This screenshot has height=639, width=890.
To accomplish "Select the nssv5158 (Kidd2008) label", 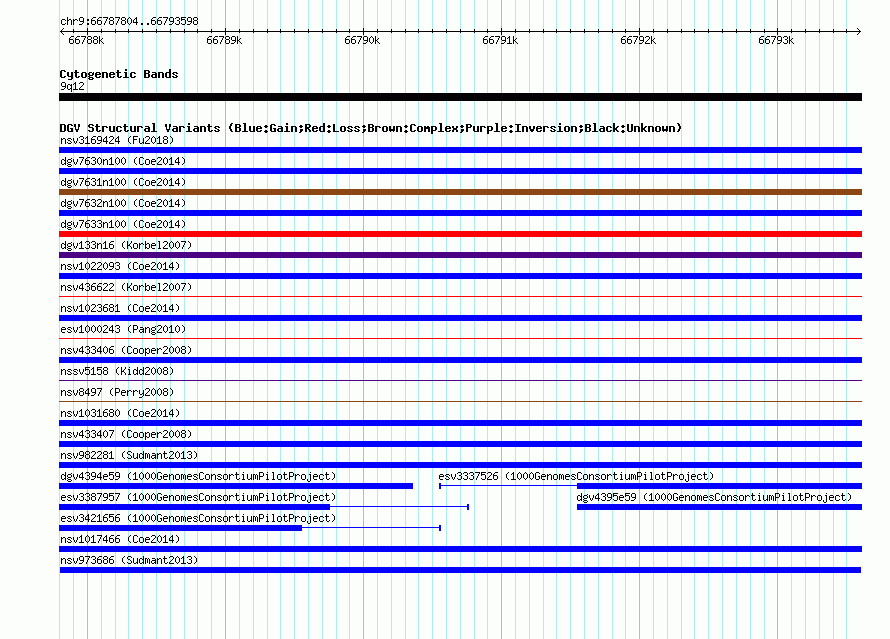I will tap(117, 371).
